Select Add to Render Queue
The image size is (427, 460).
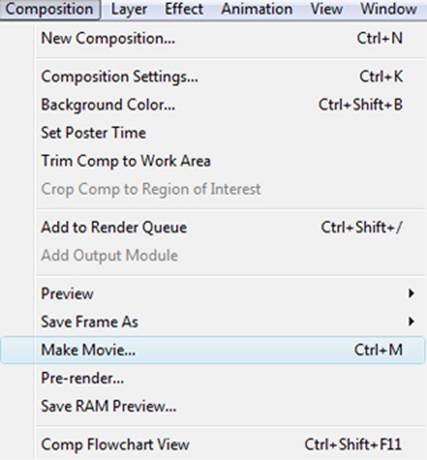tap(213, 227)
